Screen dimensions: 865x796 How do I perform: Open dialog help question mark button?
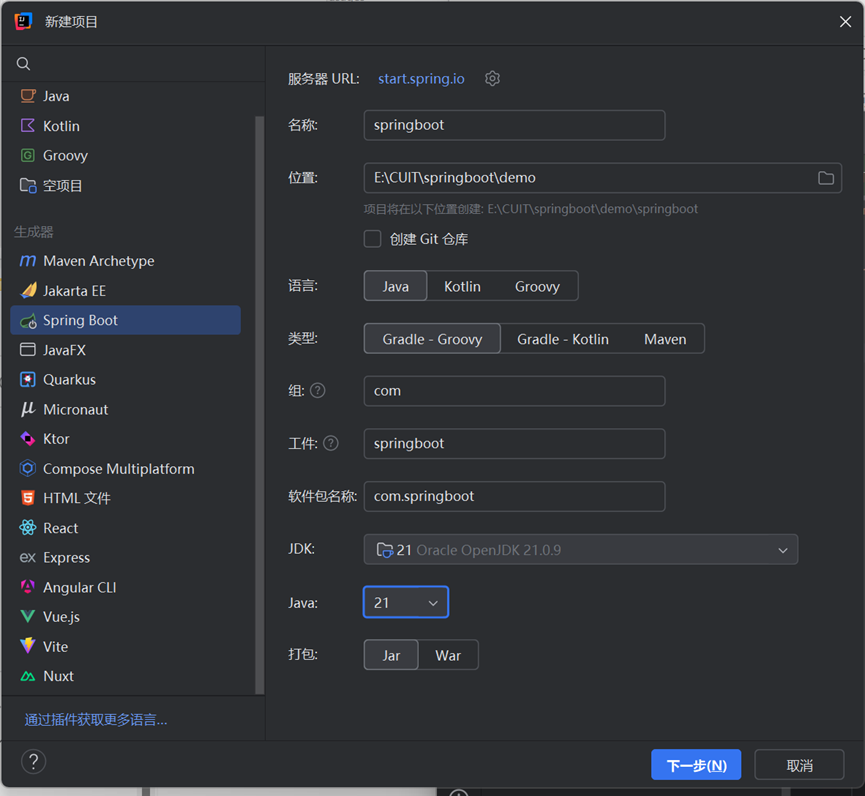pos(34,762)
